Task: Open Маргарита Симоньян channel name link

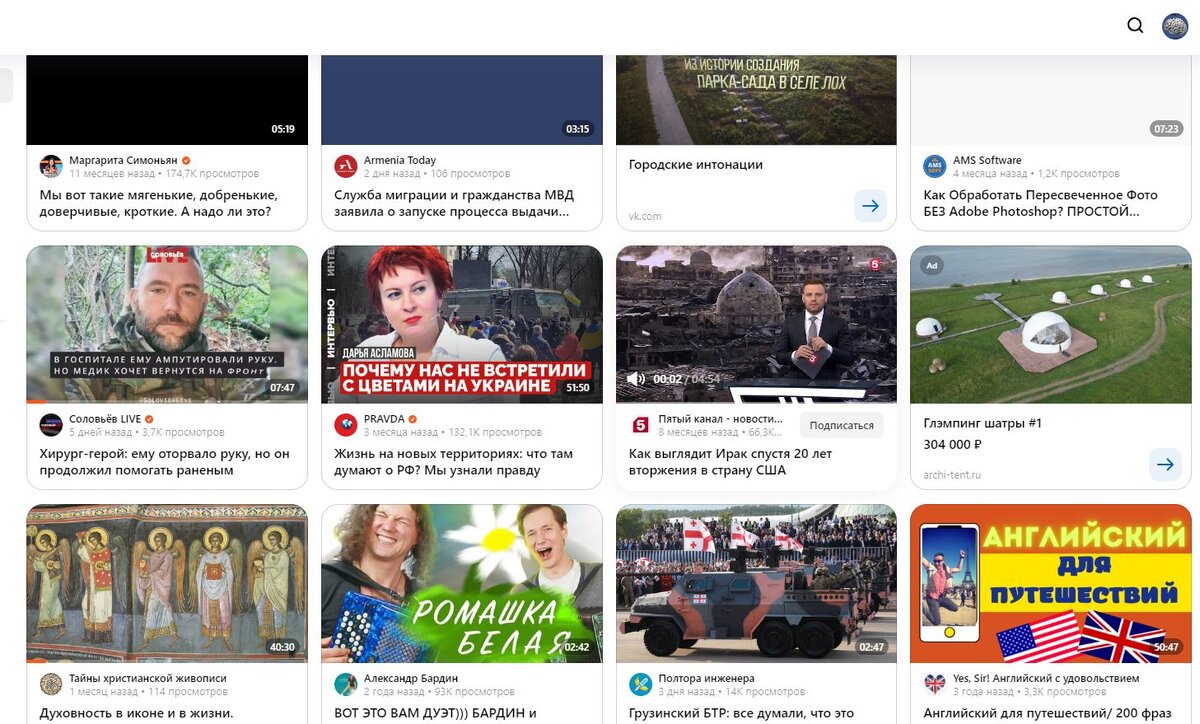Action: click(123, 160)
